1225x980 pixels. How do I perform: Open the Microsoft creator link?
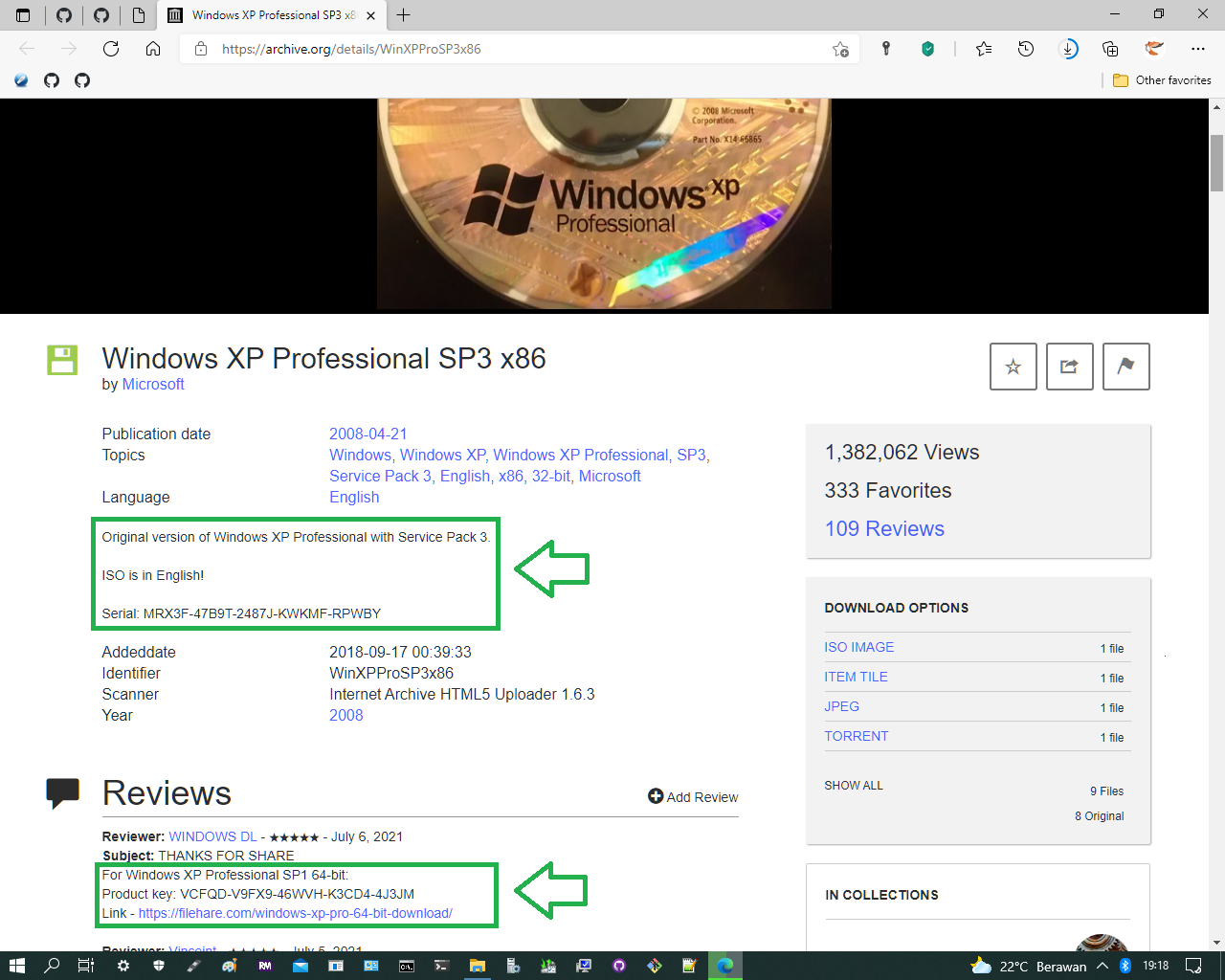153,384
